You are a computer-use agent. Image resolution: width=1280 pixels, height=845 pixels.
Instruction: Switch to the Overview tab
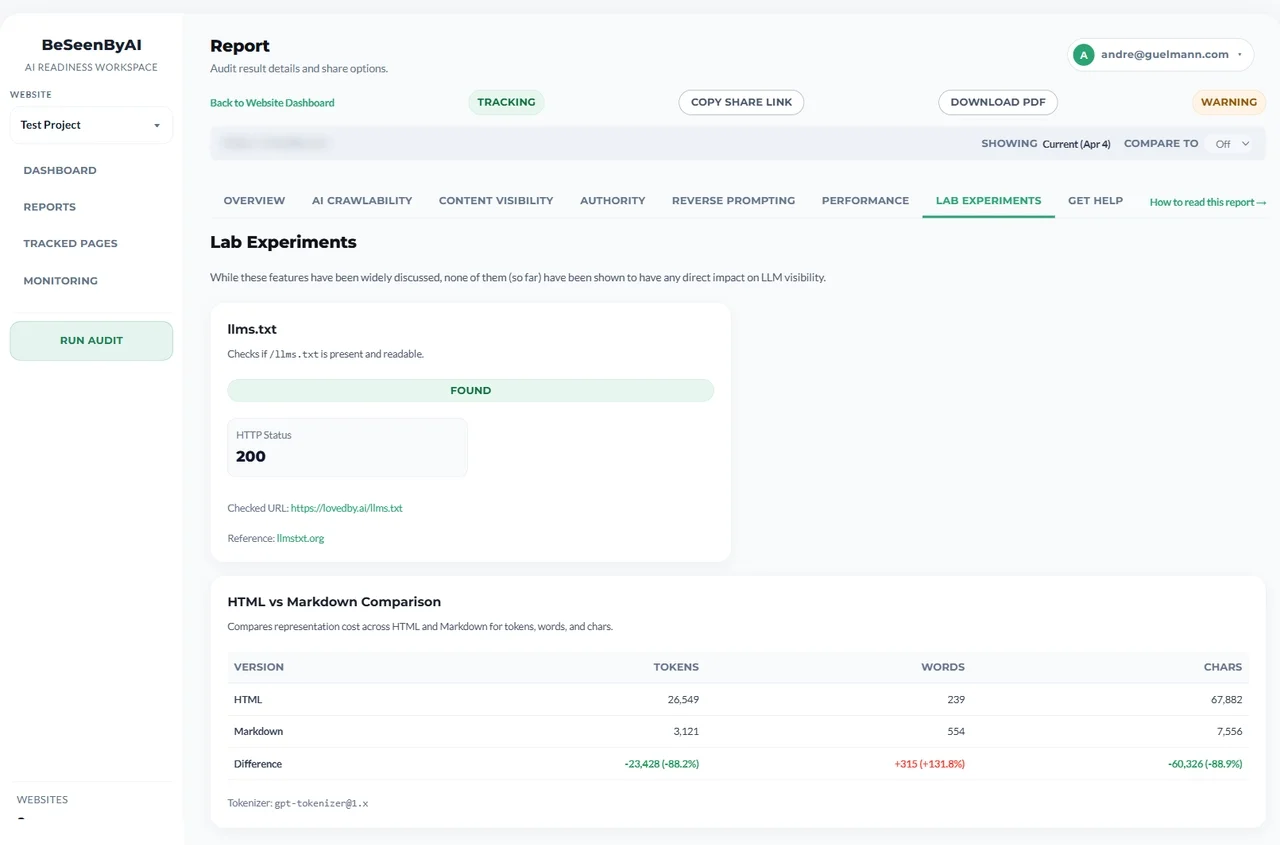point(254,201)
